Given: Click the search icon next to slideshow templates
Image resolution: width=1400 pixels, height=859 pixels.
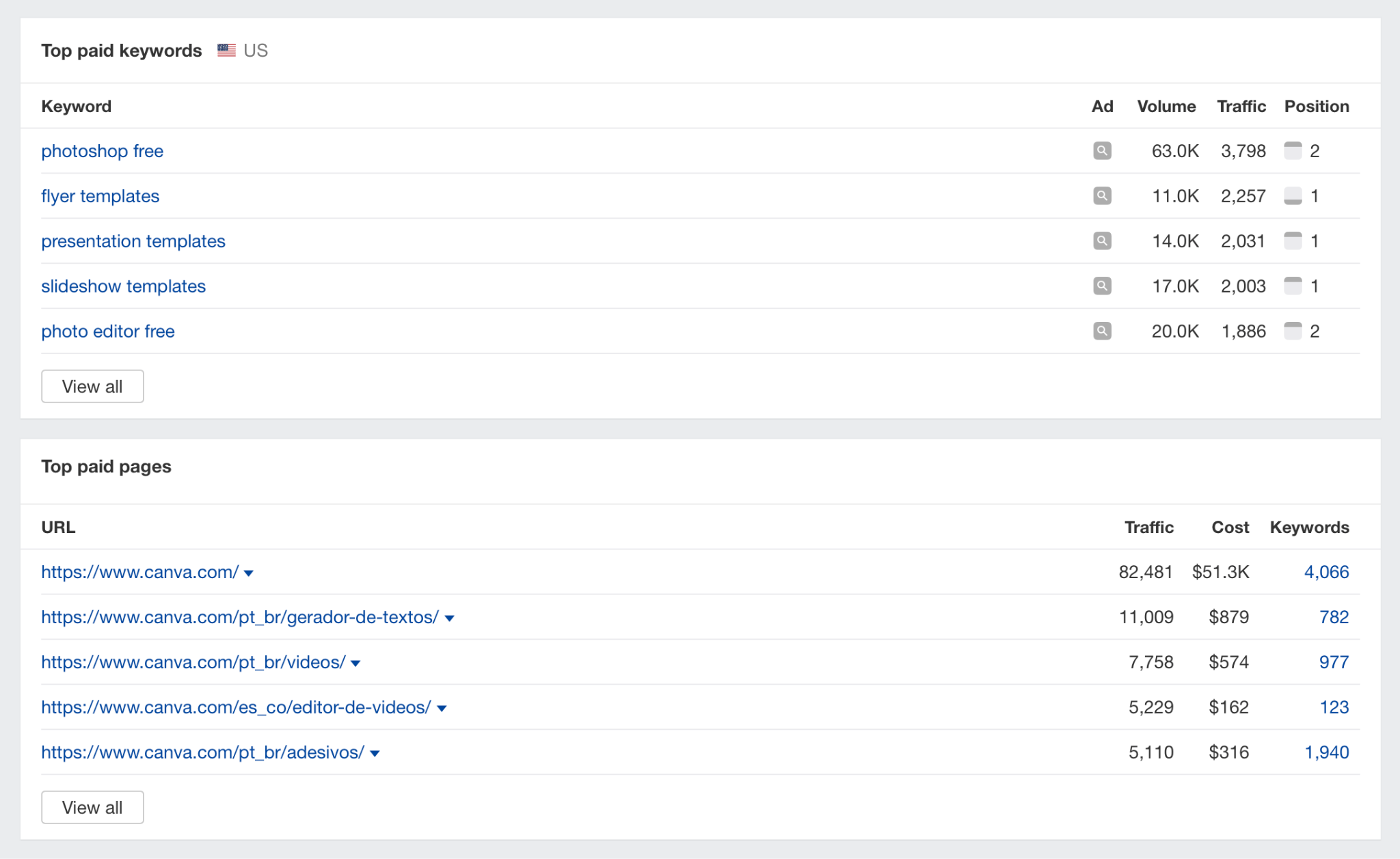Looking at the screenshot, I should pyautogui.click(x=1101, y=286).
